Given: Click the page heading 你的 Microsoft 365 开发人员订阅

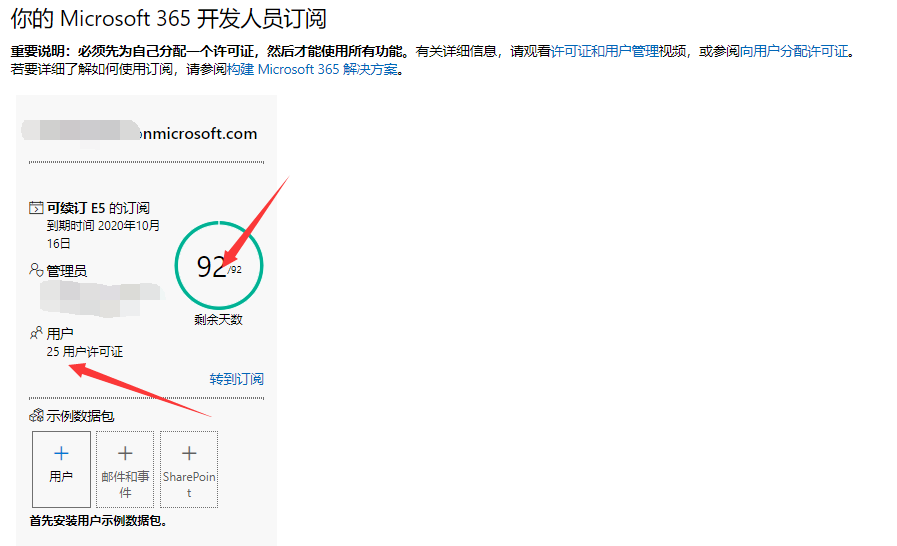Looking at the screenshot, I should click(169, 19).
